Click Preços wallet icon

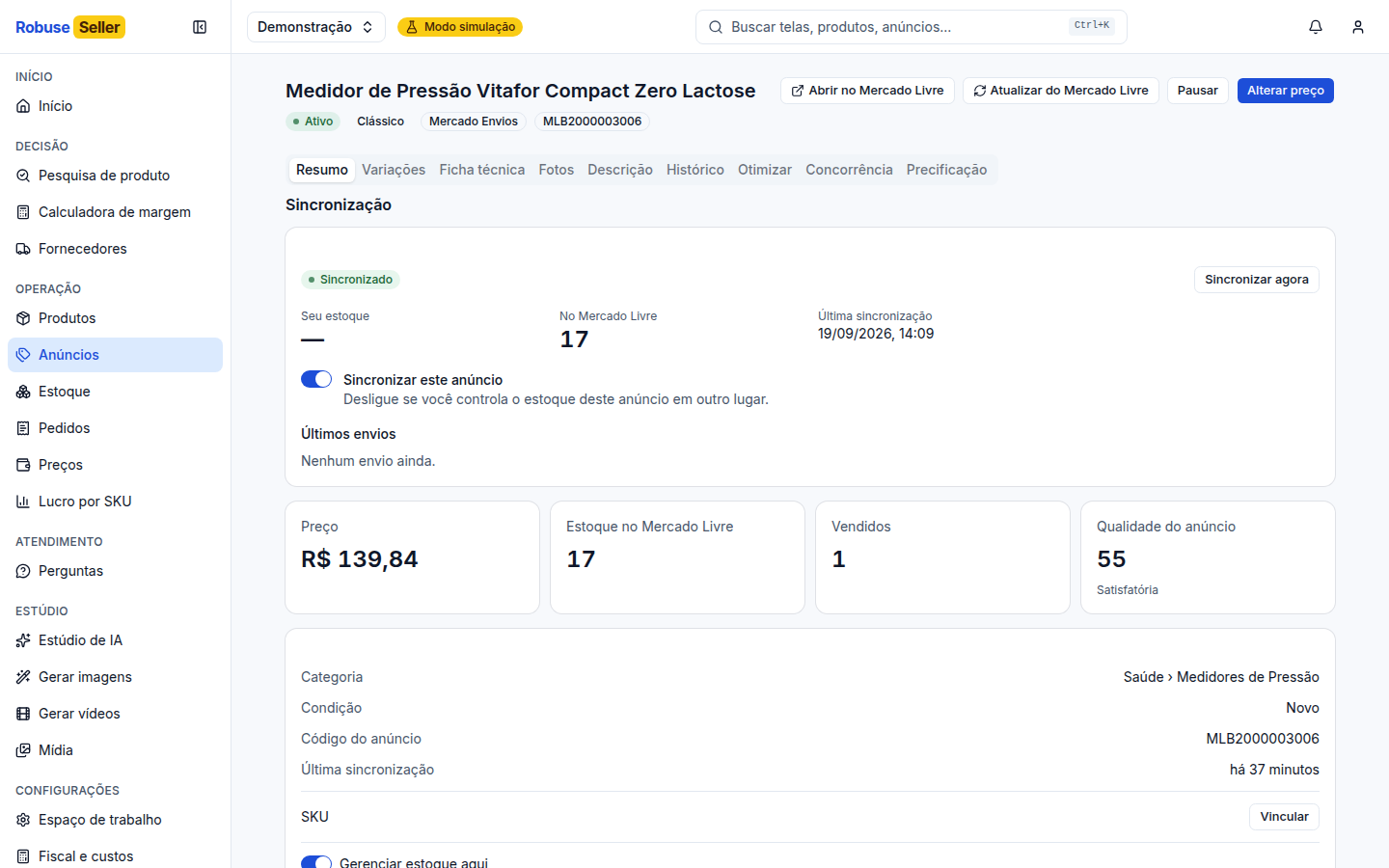coord(23,465)
